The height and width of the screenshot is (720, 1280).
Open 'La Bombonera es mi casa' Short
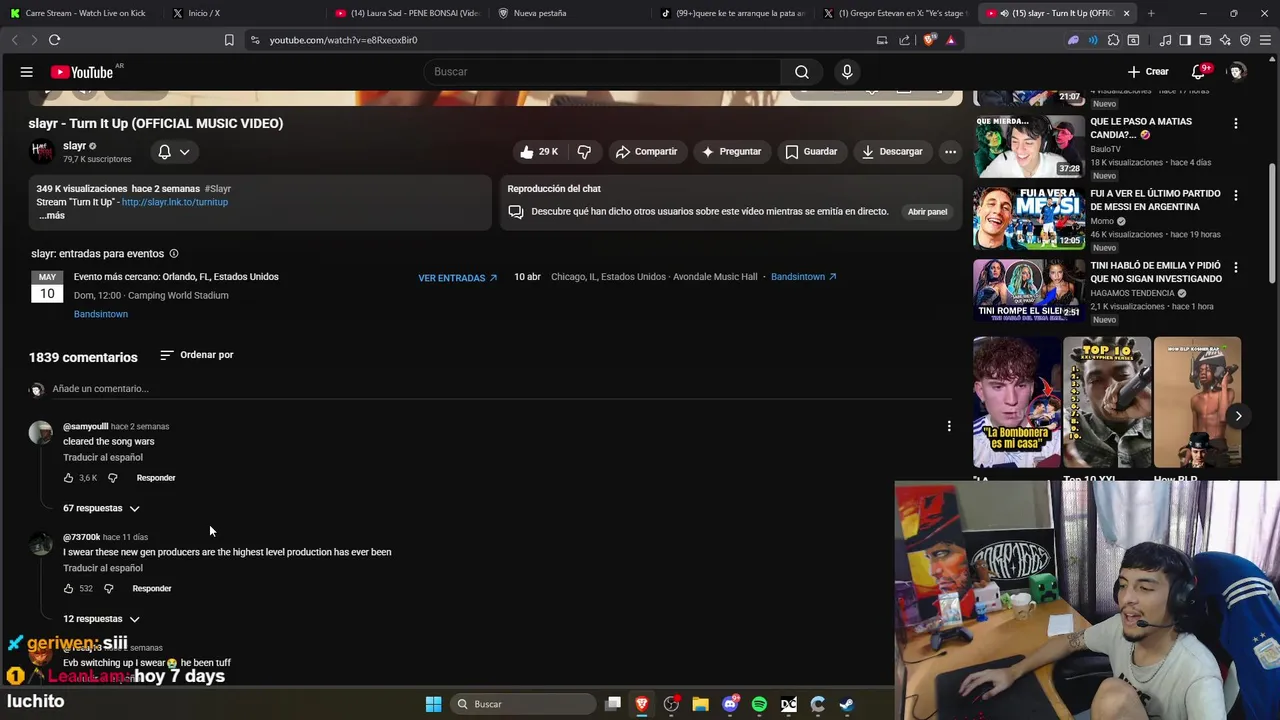1016,402
